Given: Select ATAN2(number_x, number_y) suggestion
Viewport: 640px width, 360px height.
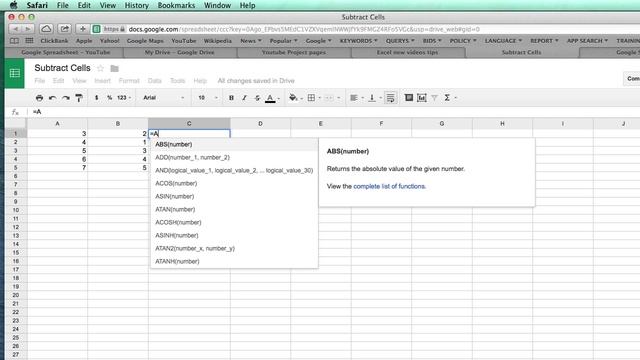Looking at the screenshot, I should [234, 249].
